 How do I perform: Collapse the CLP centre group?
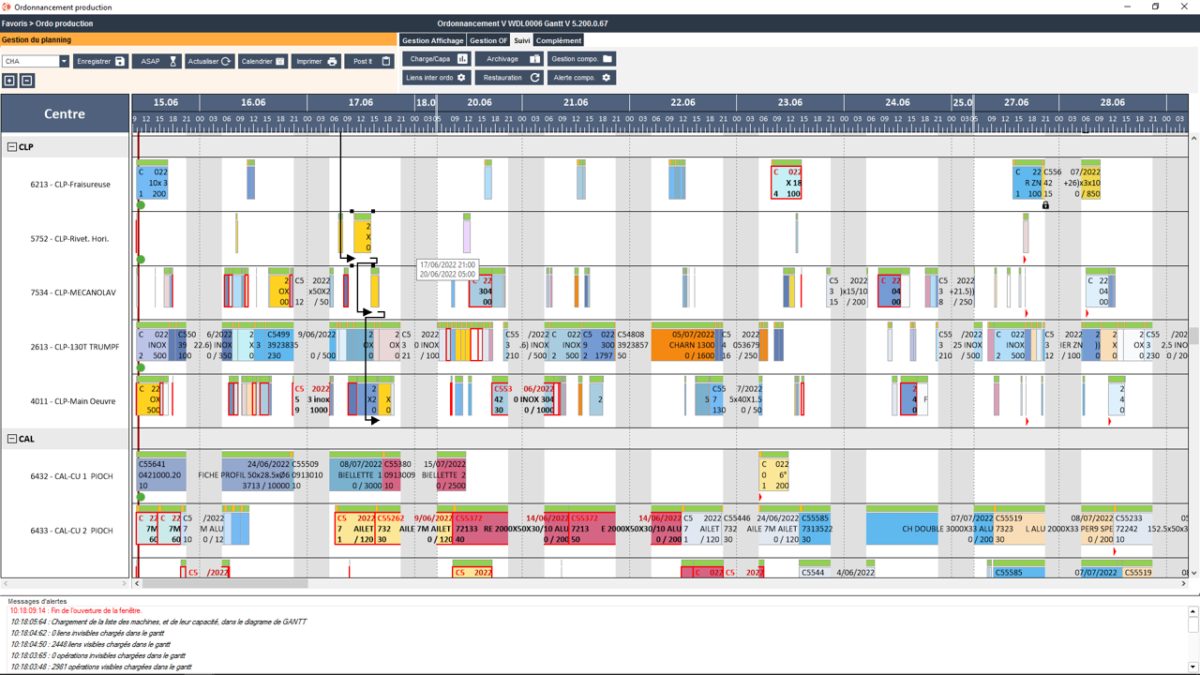pyautogui.click(x=12, y=147)
